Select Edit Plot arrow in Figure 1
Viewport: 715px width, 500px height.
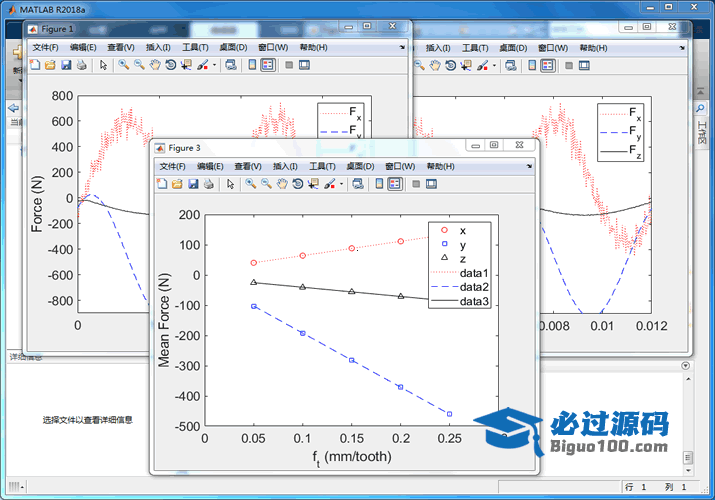[x=104, y=65]
